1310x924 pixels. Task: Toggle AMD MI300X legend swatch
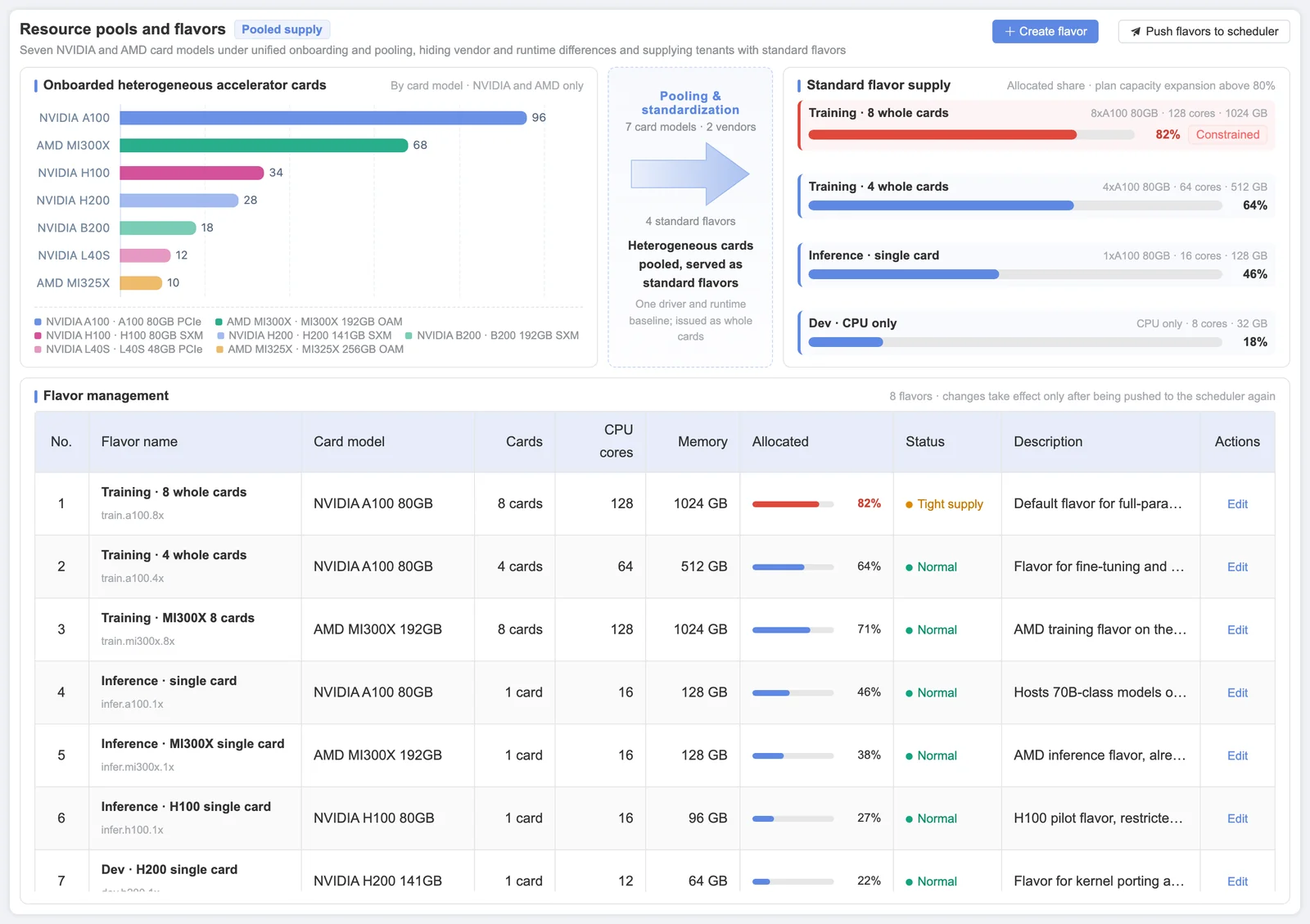coord(219,322)
